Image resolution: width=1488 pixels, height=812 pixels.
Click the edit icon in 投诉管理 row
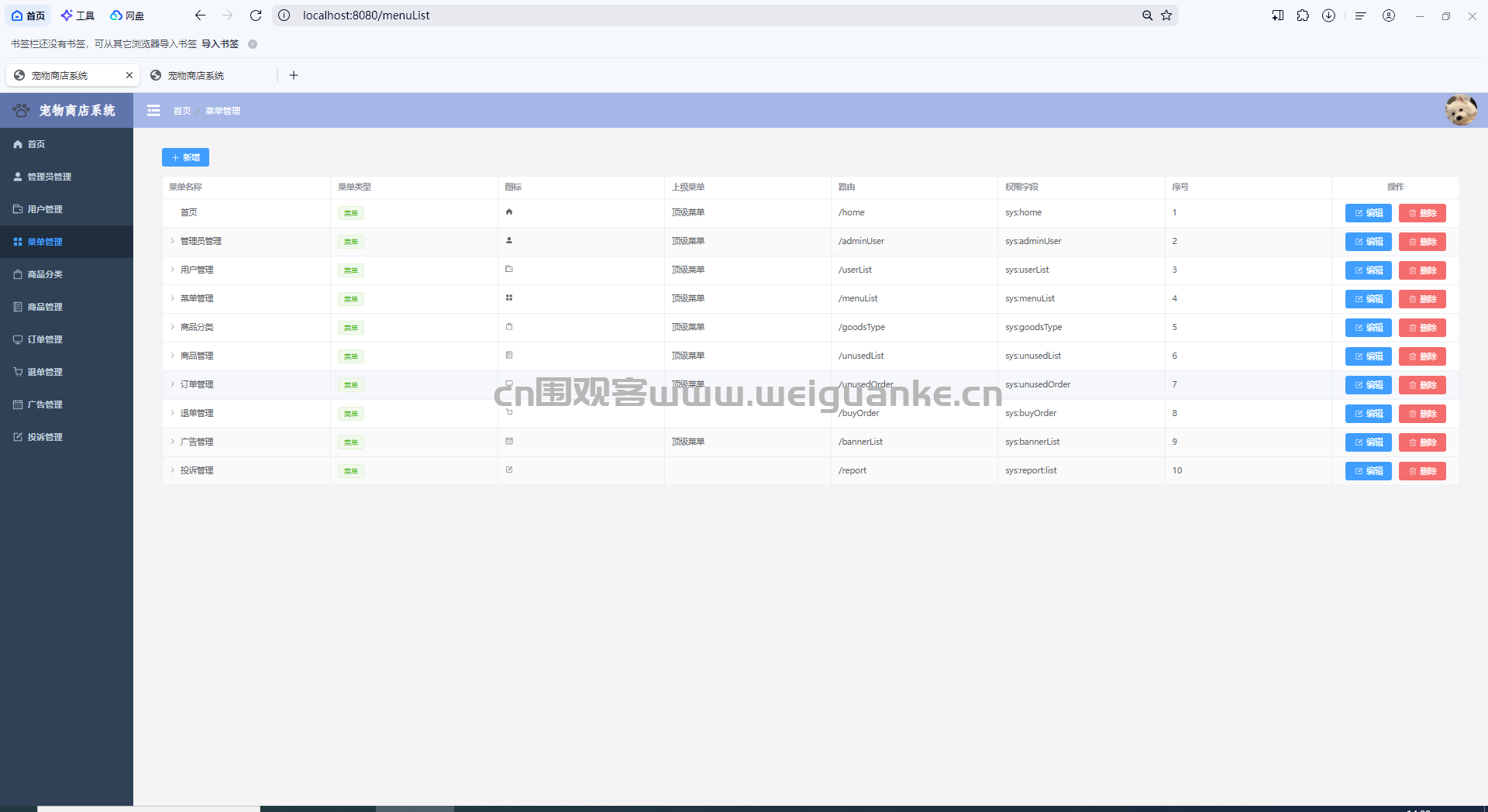(x=509, y=470)
